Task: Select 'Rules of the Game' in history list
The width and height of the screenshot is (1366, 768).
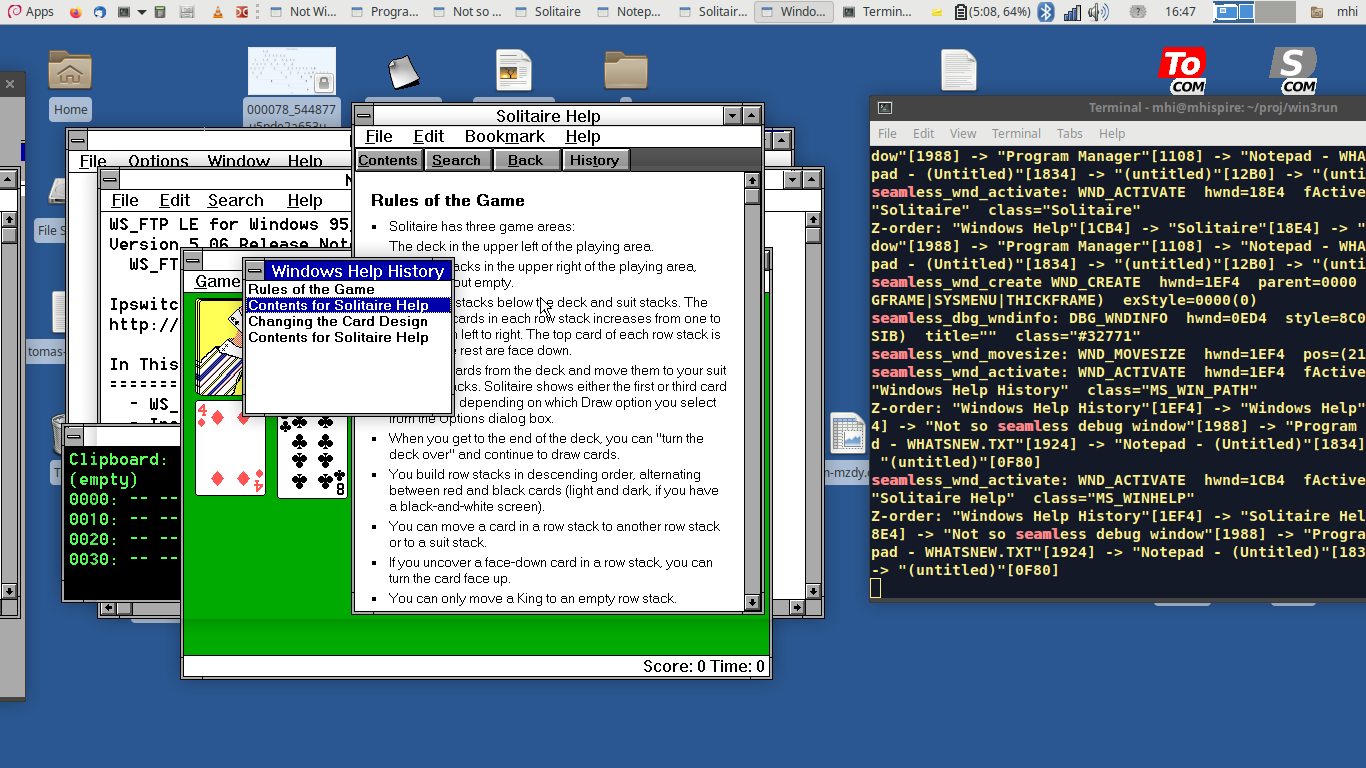Action: point(311,289)
